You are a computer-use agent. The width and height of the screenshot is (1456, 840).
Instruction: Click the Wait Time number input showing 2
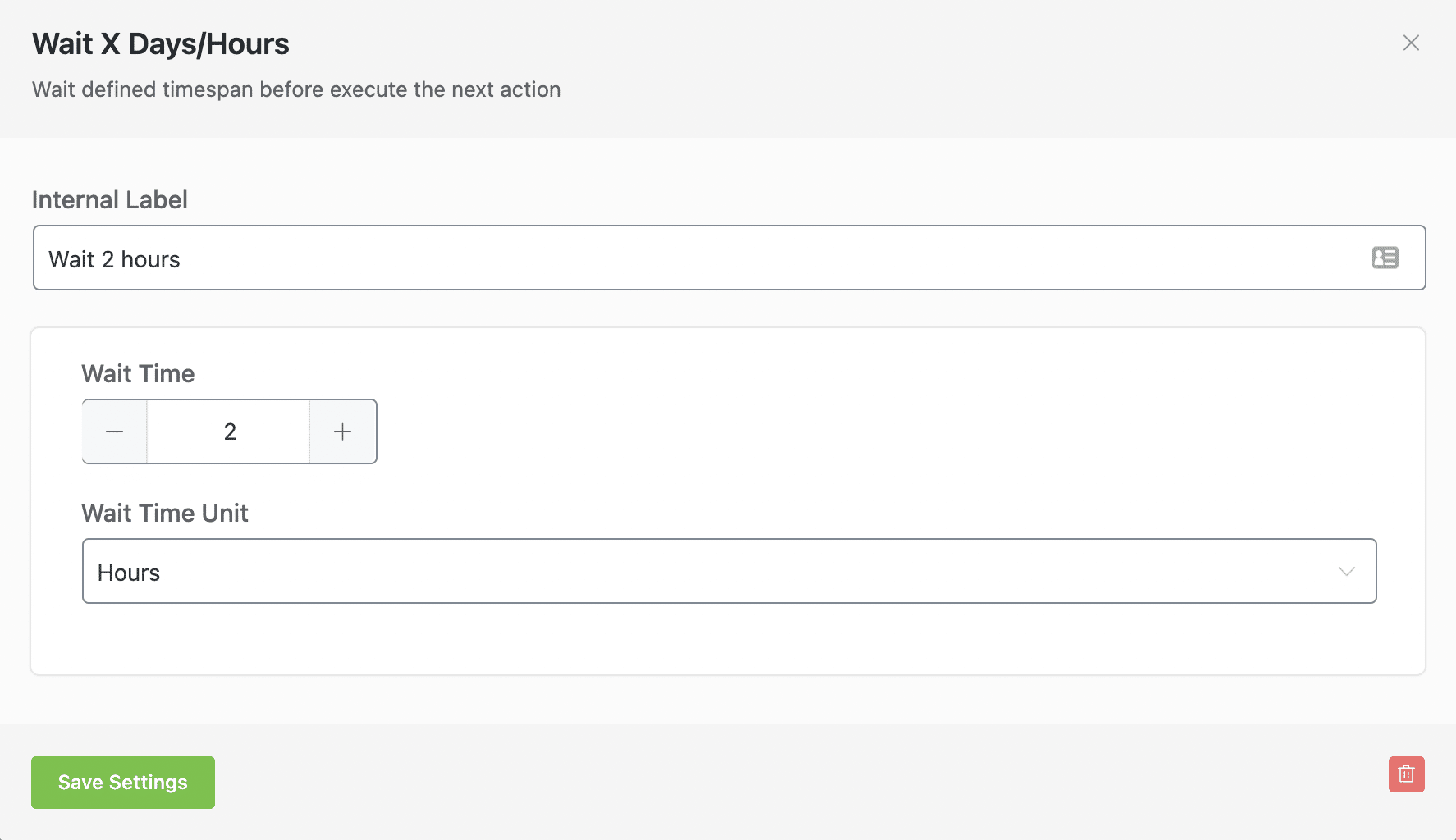click(229, 431)
